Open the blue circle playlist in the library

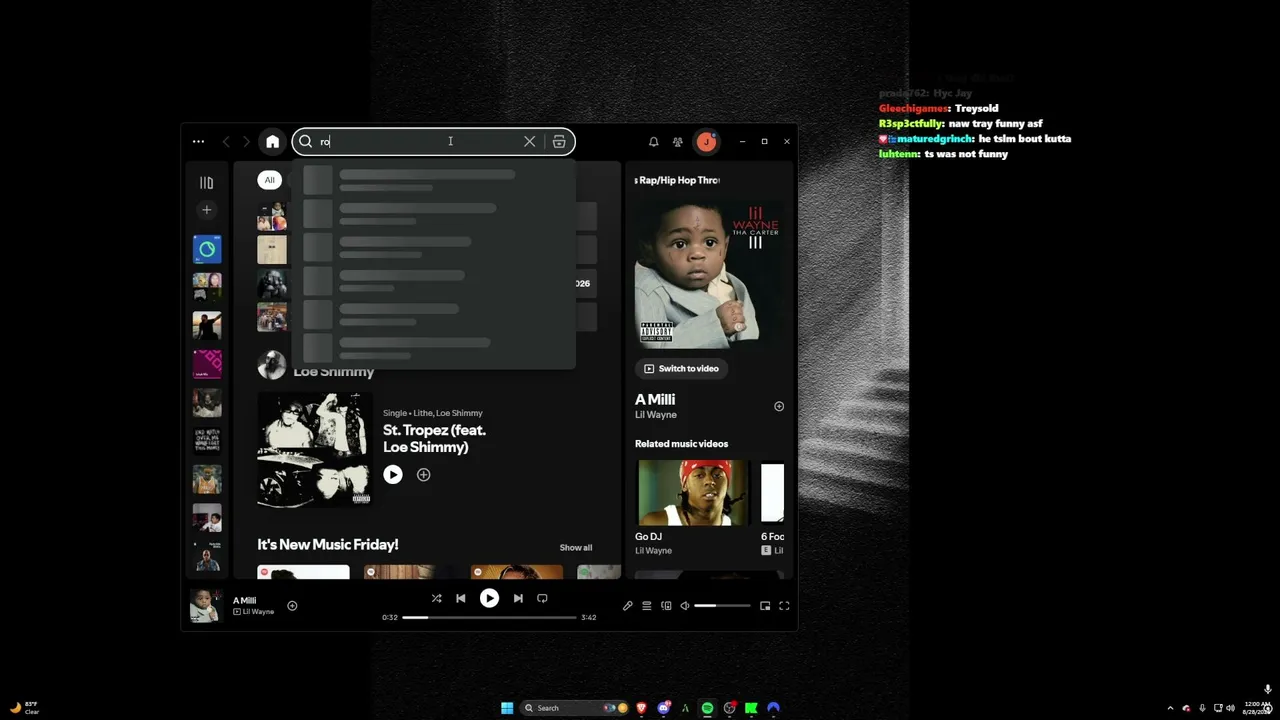pos(207,249)
